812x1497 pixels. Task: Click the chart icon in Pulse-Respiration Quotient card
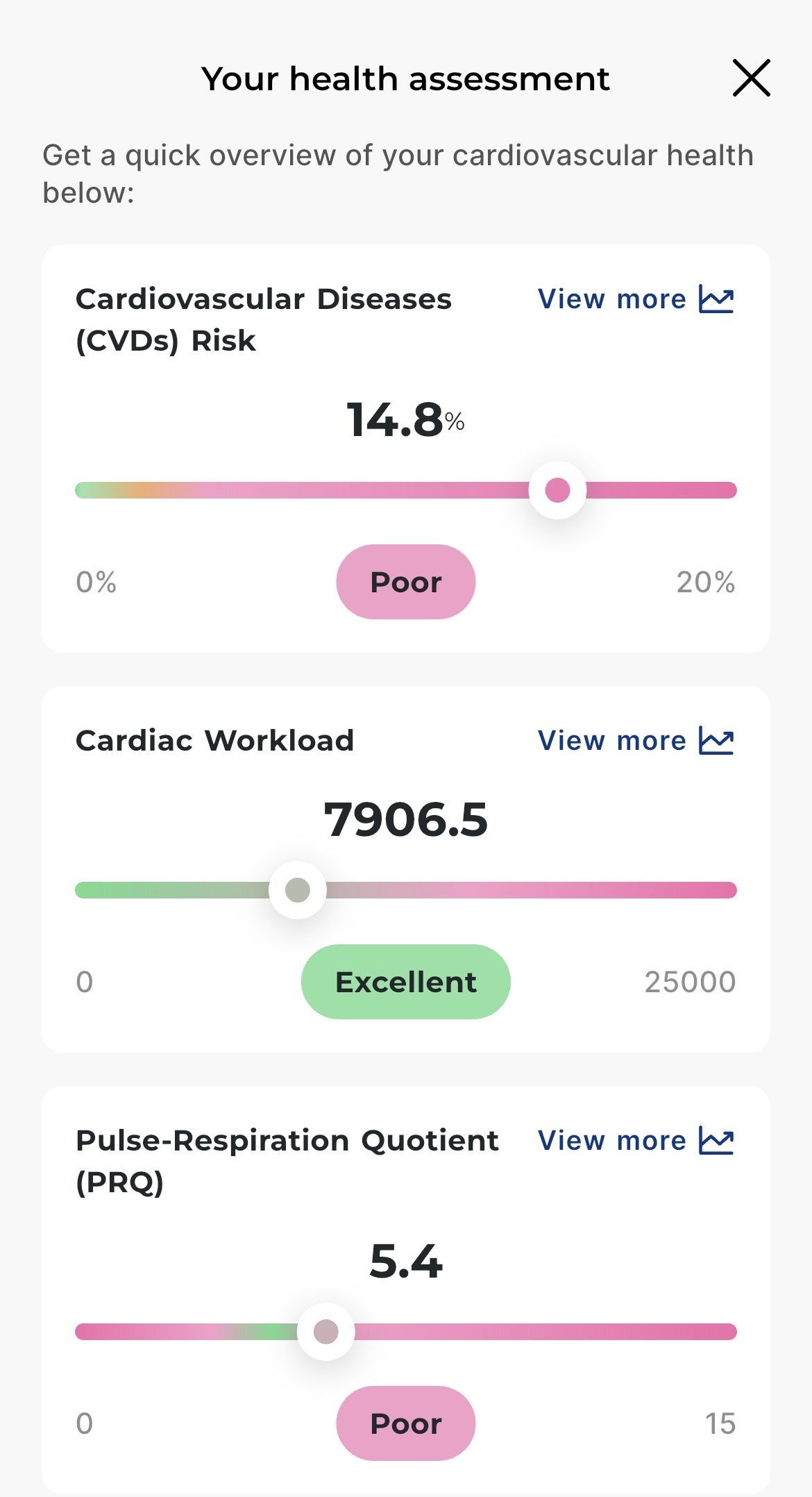(716, 1141)
